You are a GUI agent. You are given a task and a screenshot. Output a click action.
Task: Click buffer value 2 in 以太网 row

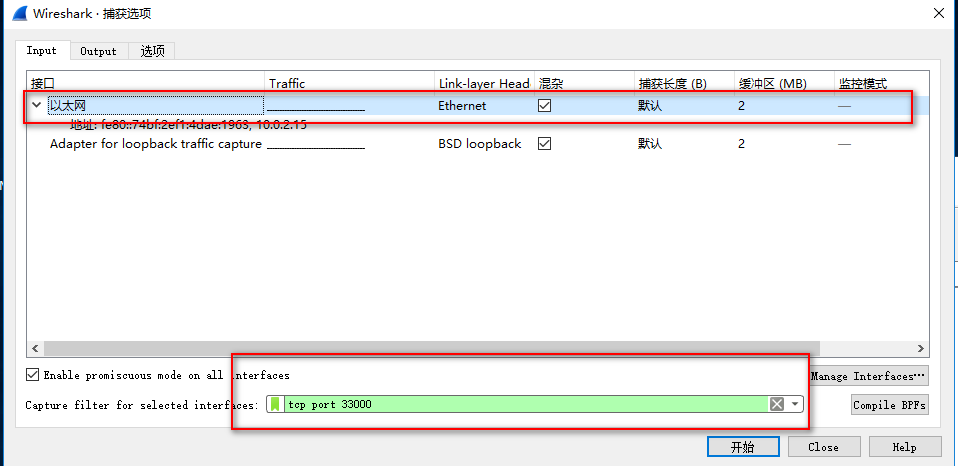[741, 106]
